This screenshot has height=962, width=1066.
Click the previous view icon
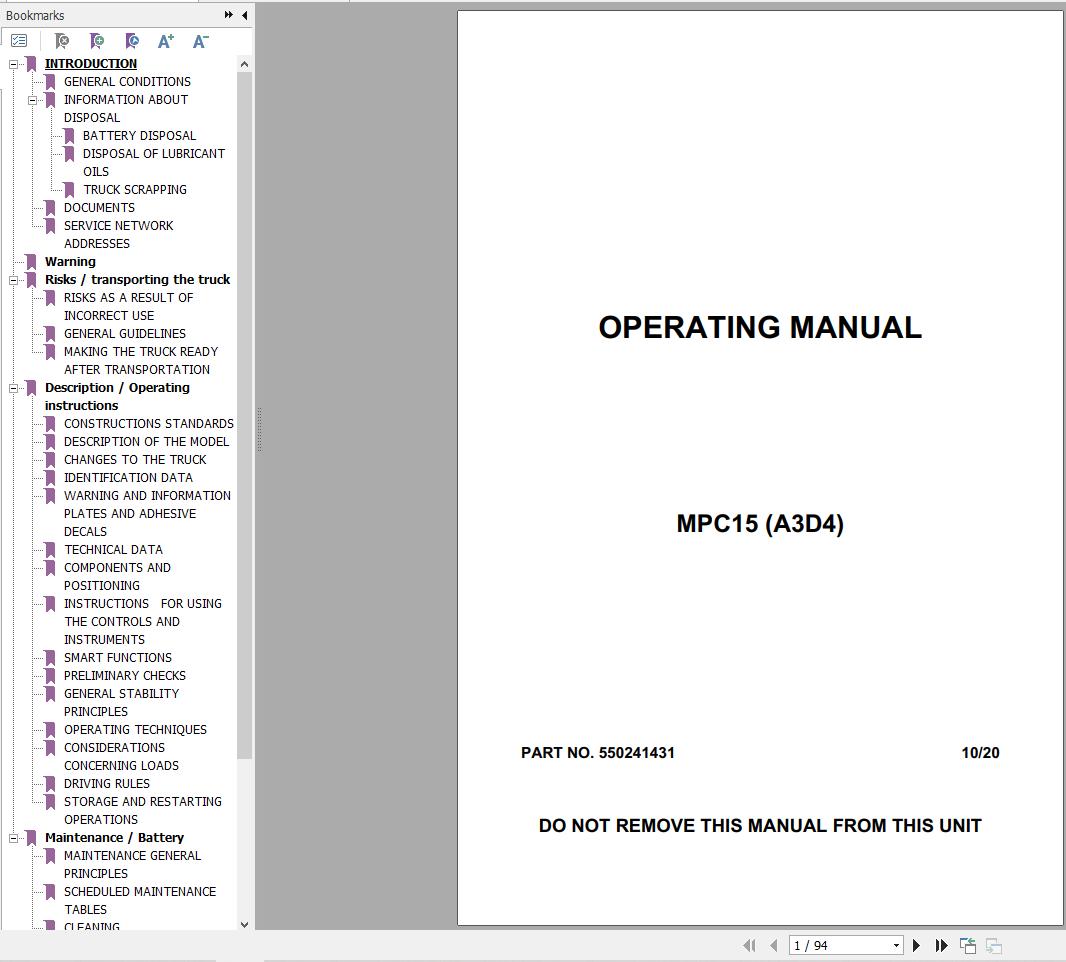(968, 945)
